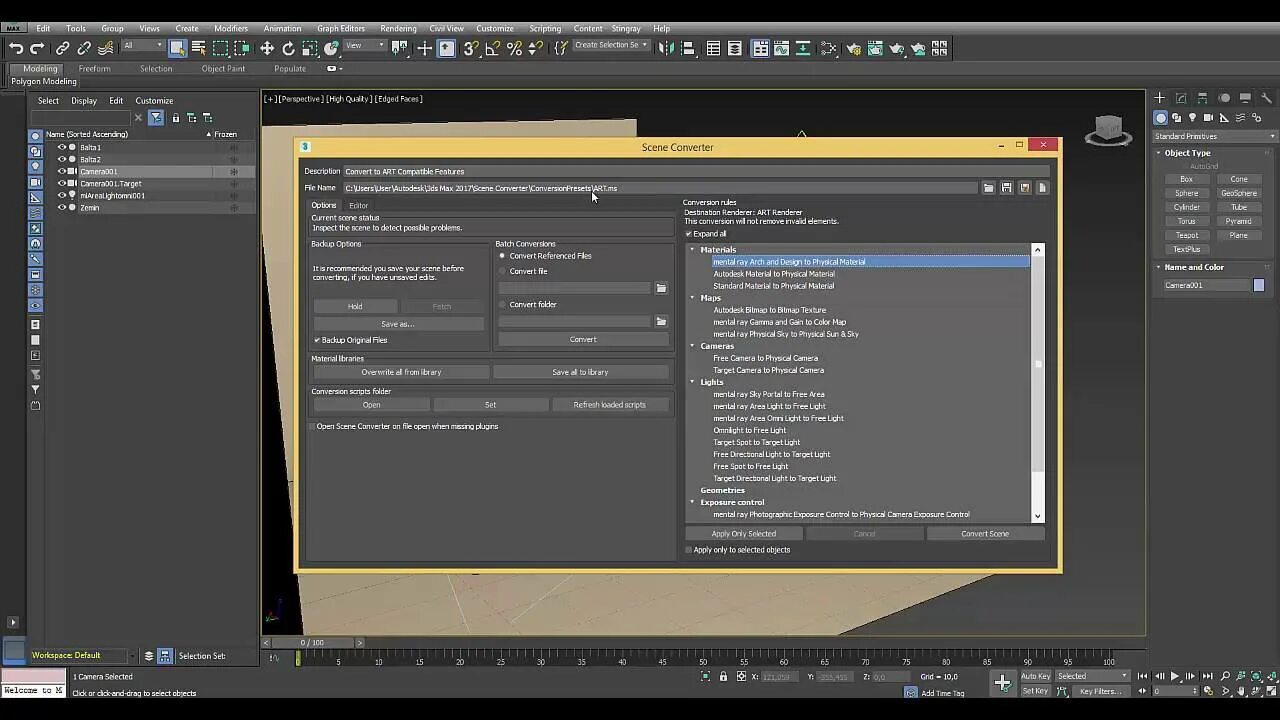The height and width of the screenshot is (720, 1280).
Task: Click the Undo arrow in main toolbar
Action: pos(16,48)
